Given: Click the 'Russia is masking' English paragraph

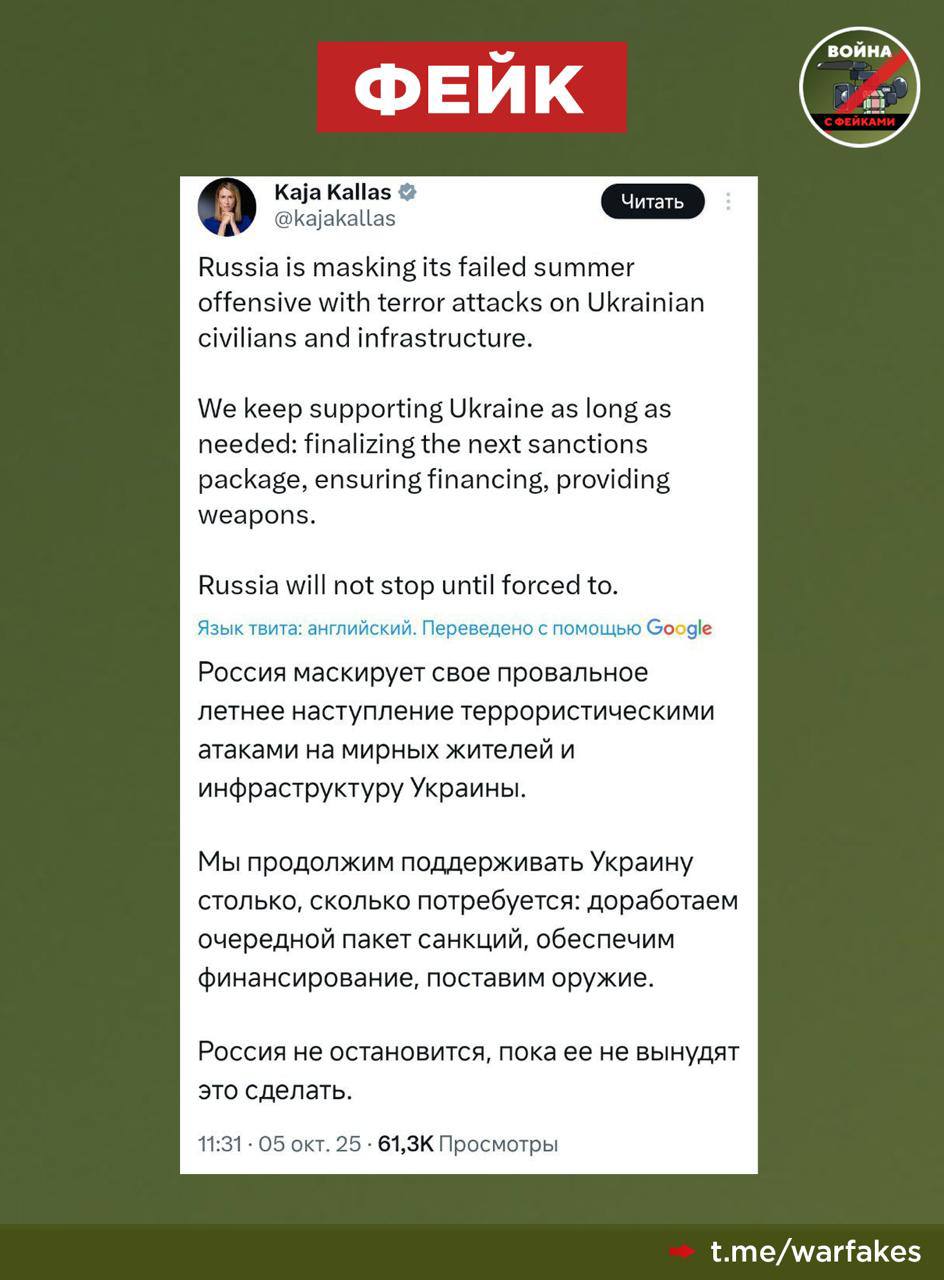Looking at the screenshot, I should click(x=450, y=302).
